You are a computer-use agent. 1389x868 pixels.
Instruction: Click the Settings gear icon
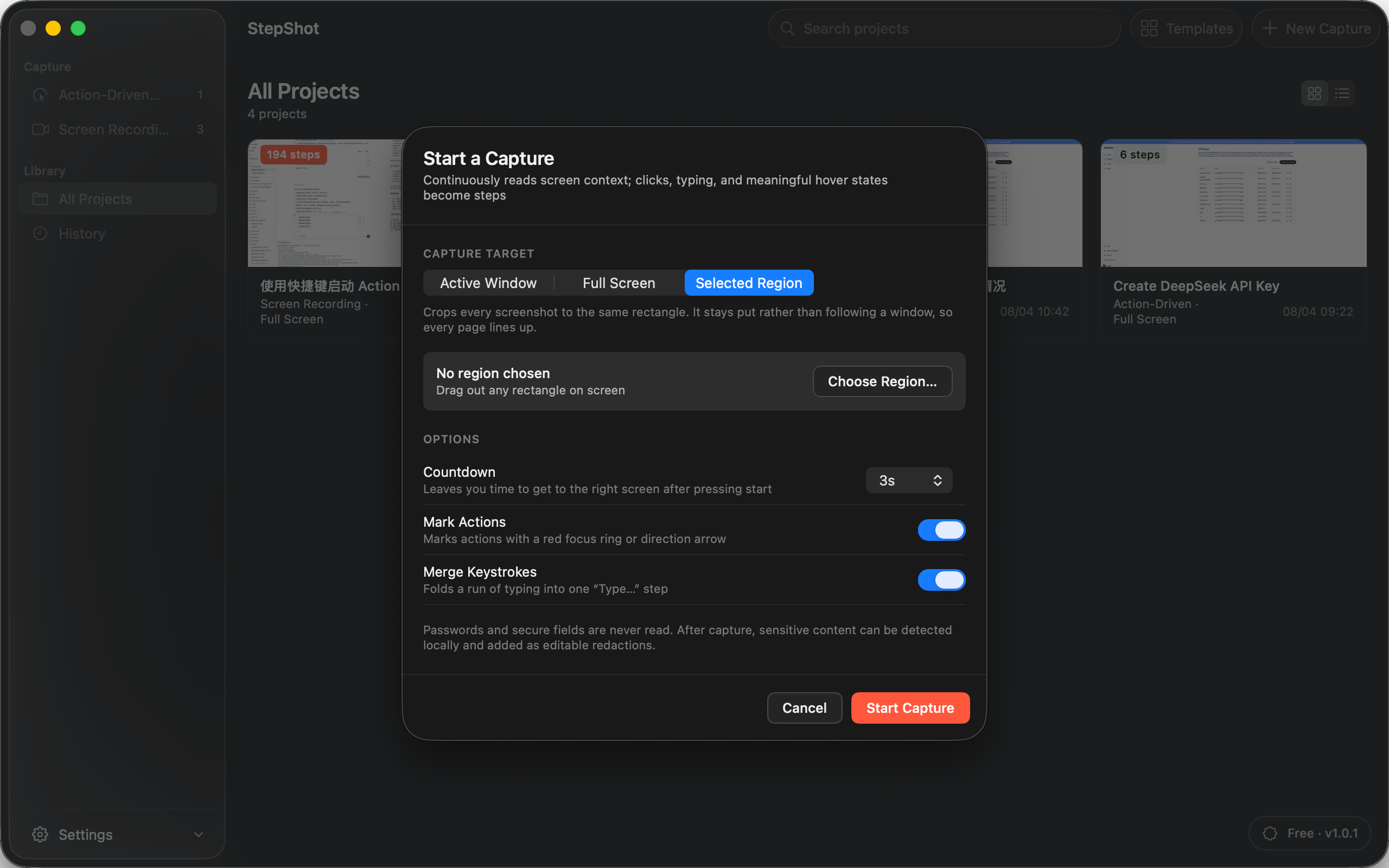(x=40, y=834)
